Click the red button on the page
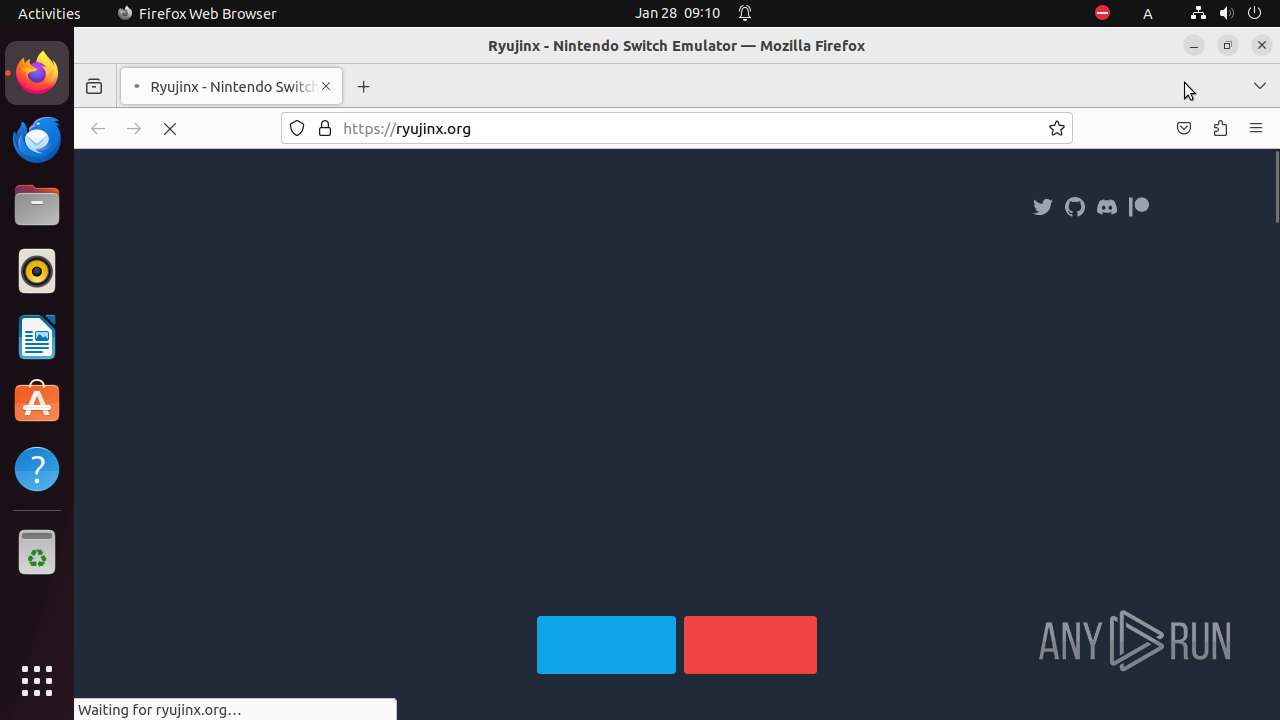 tap(750, 645)
